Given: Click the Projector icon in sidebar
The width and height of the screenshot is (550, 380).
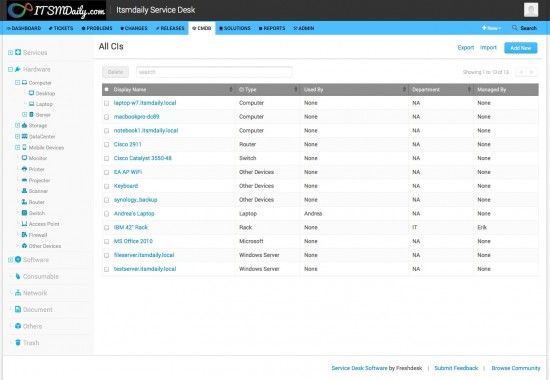Looking at the screenshot, I should coord(25,180).
